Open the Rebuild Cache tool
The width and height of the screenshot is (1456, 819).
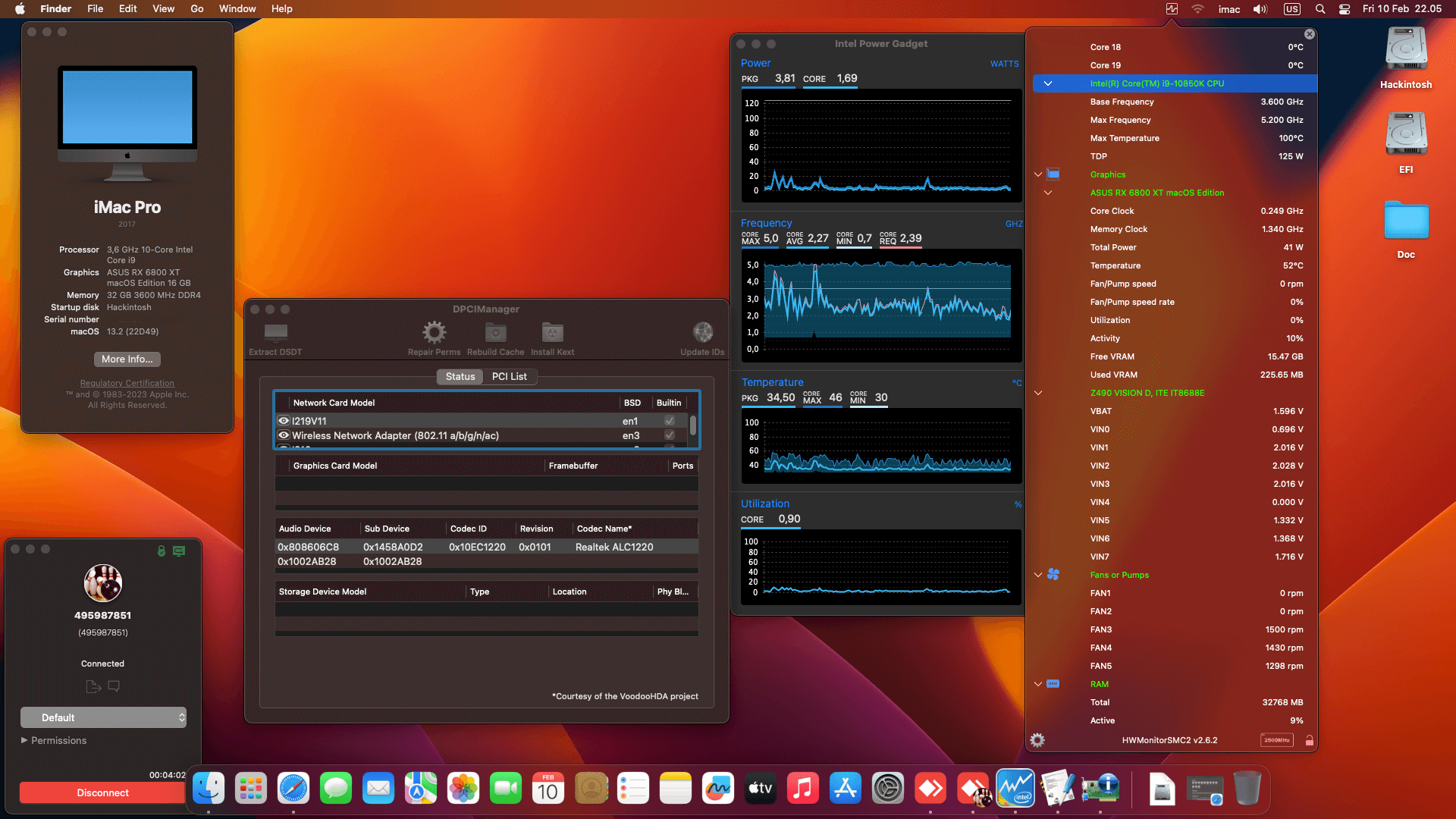(x=495, y=334)
